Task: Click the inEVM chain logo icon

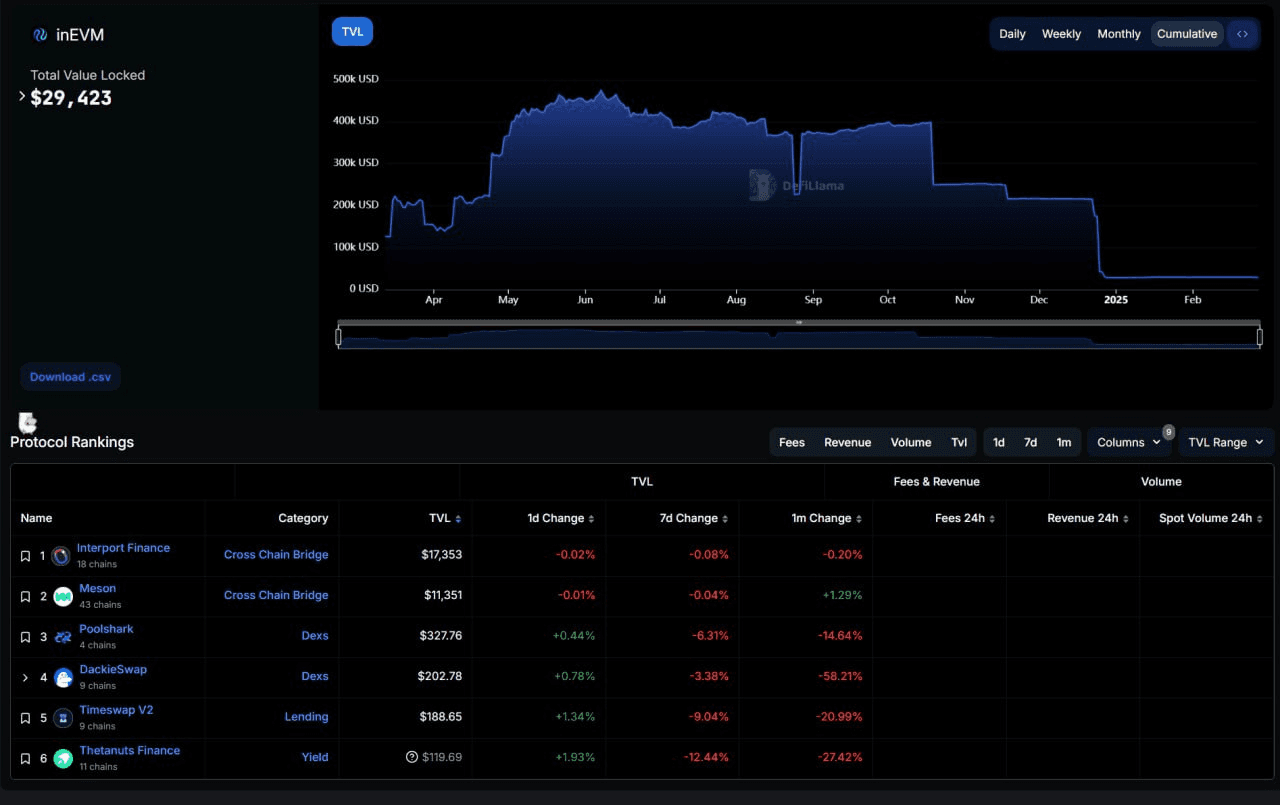Action: pos(40,35)
